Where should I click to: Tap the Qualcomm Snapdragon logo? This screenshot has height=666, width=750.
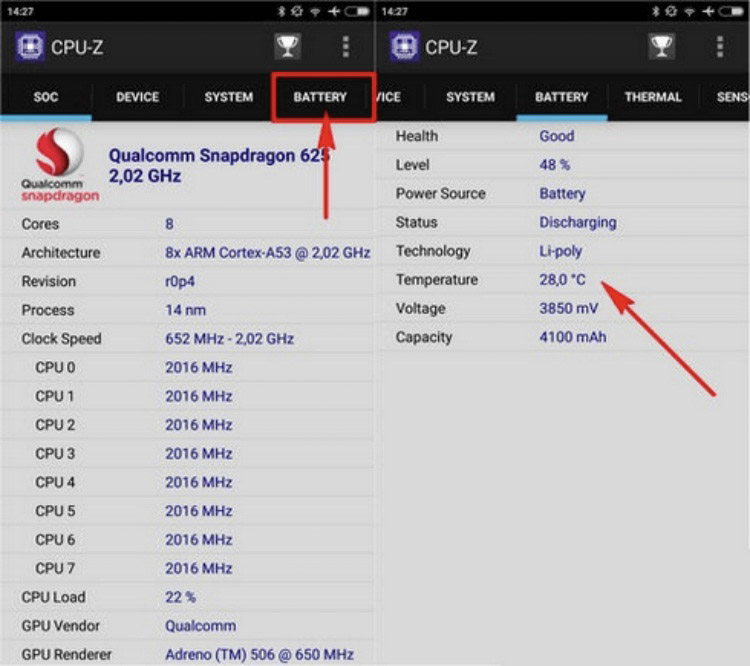point(60,165)
